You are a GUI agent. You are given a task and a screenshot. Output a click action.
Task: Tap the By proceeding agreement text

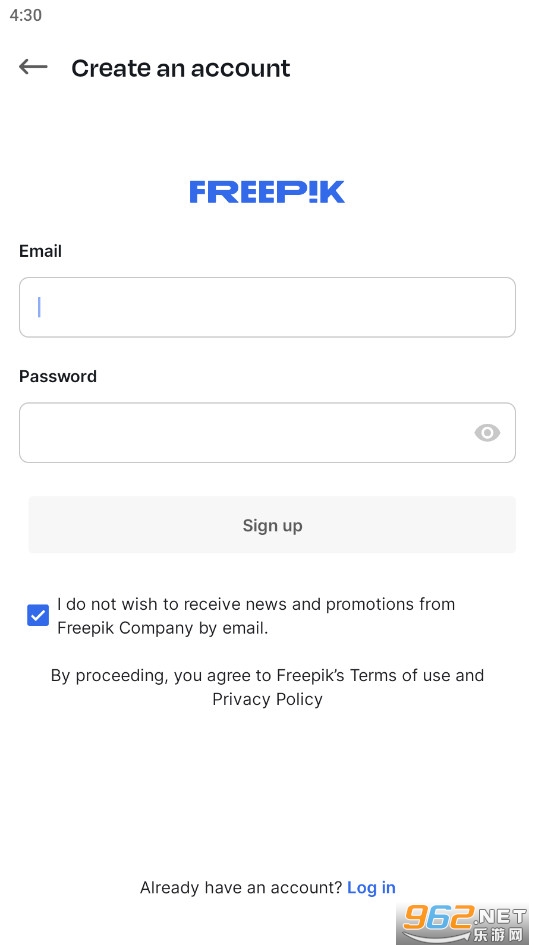click(x=268, y=687)
